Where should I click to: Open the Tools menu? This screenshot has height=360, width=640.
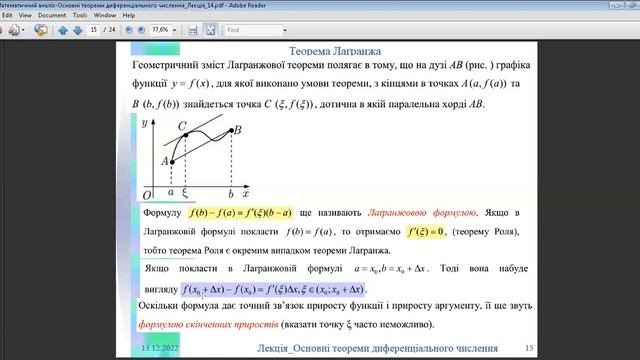(x=80, y=15)
